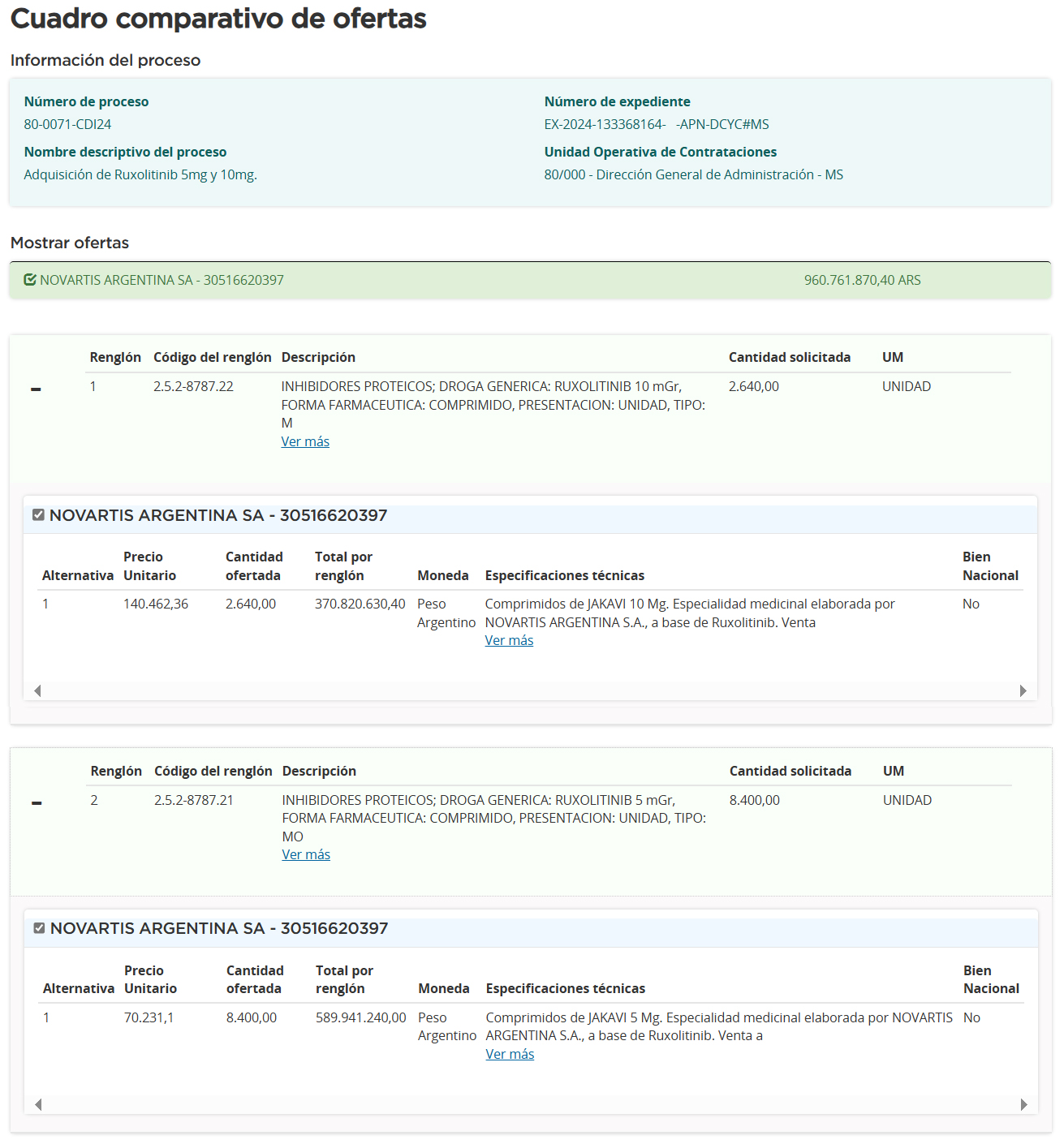Click the Precio Unitario header in first table

(x=149, y=566)
